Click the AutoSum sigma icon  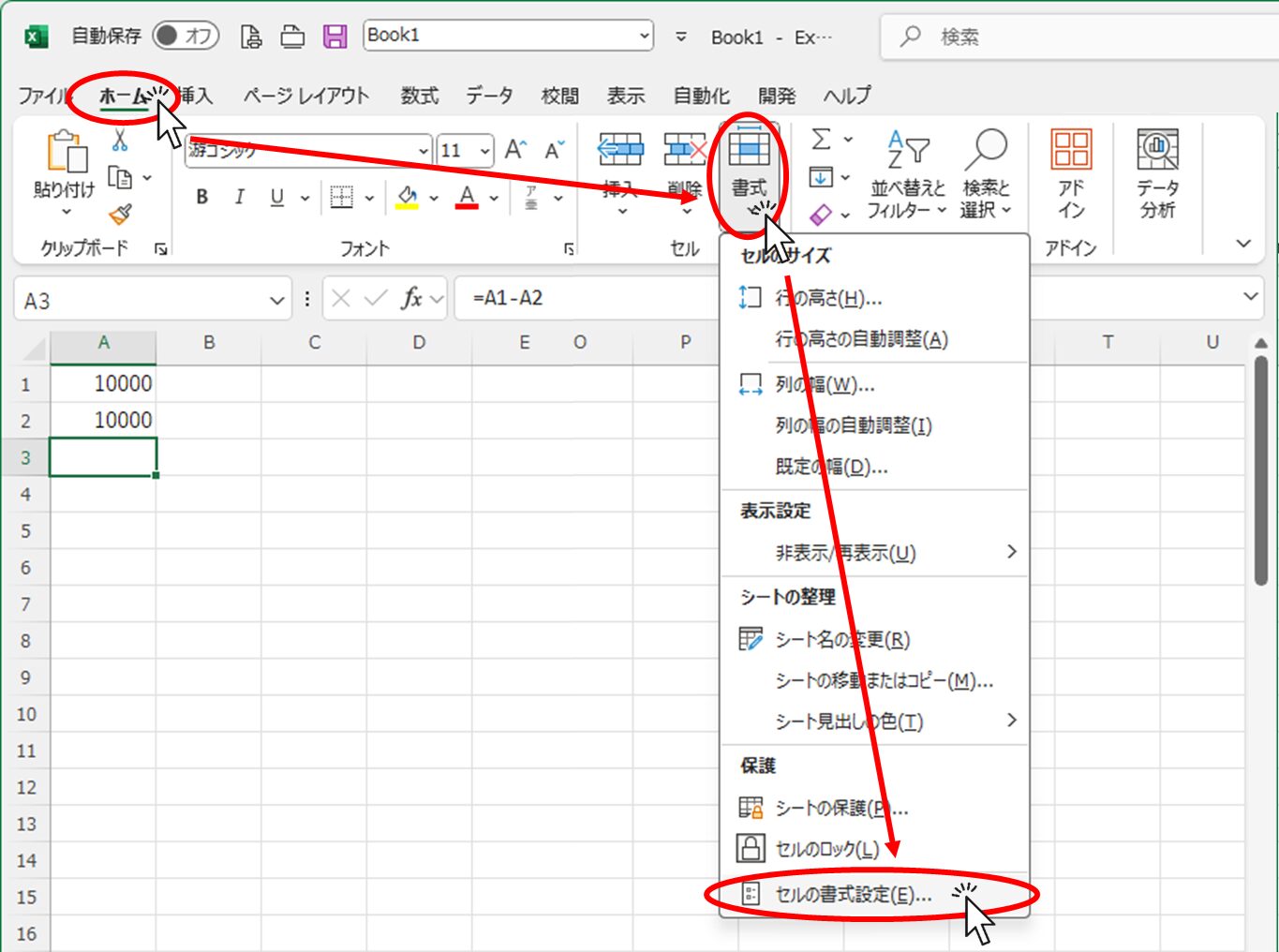click(x=821, y=140)
